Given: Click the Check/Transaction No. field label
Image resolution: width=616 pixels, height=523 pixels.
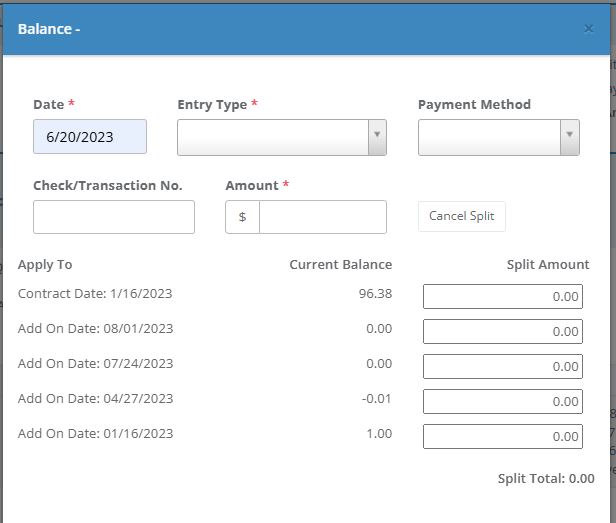Looking at the screenshot, I should tap(108, 185).
